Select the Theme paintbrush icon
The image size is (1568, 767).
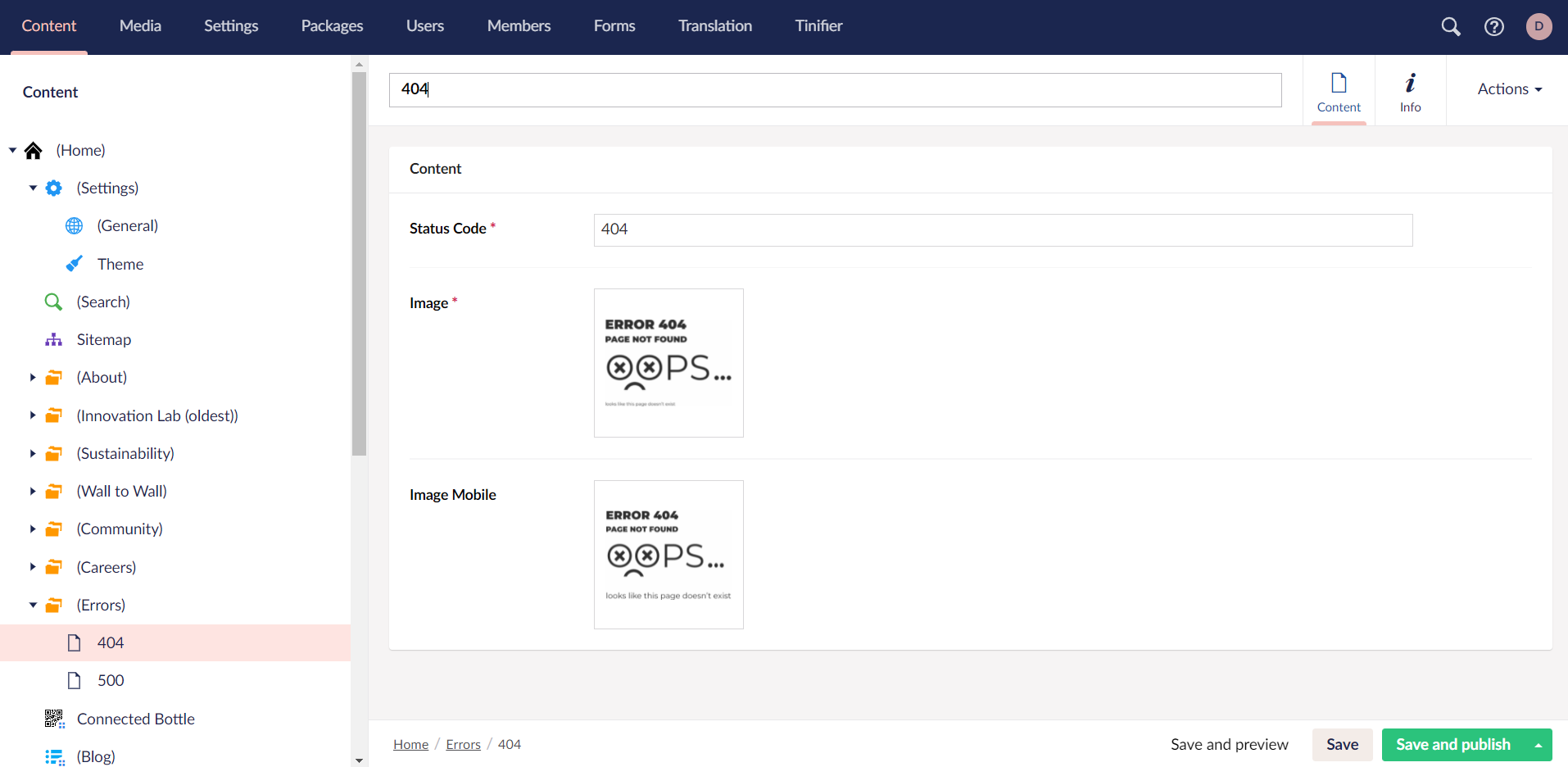click(x=74, y=263)
